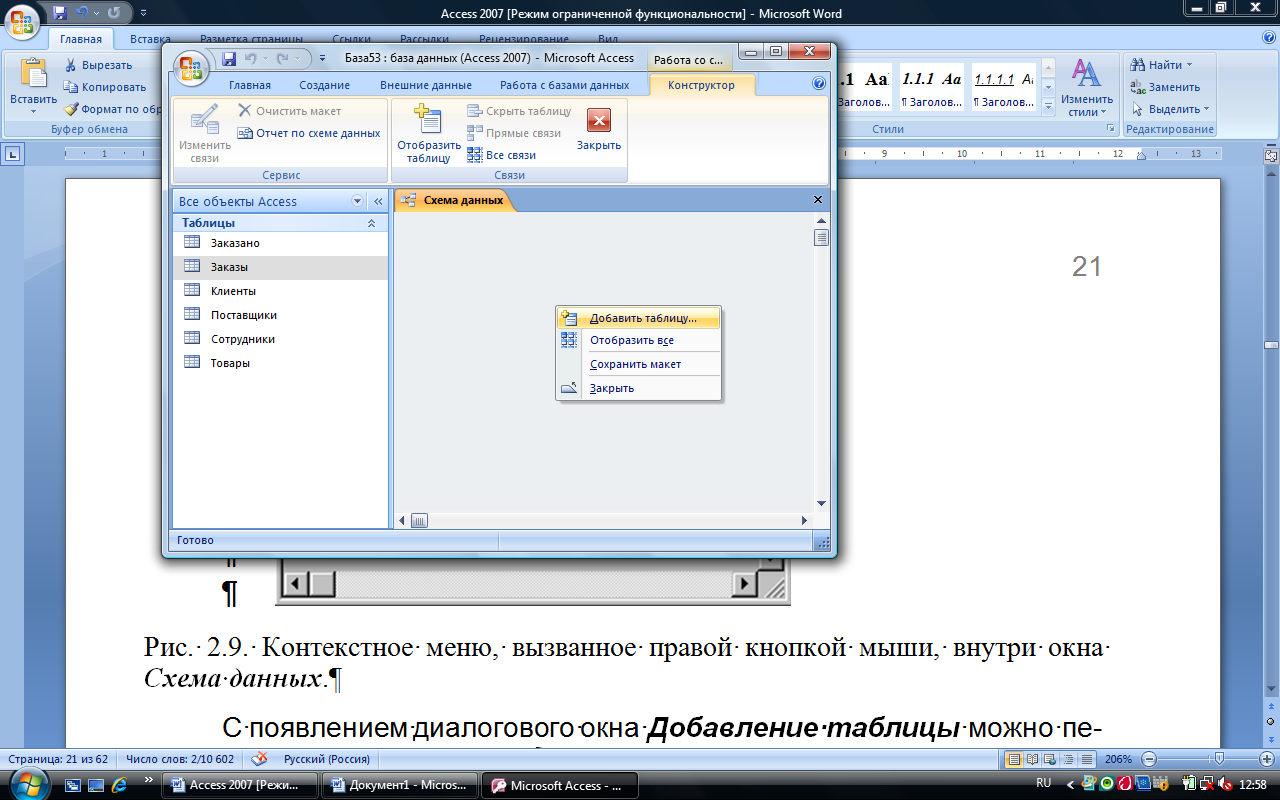Image resolution: width=1280 pixels, height=800 pixels.
Task: Select Print Layout view in Word status bar
Action: point(1014,759)
